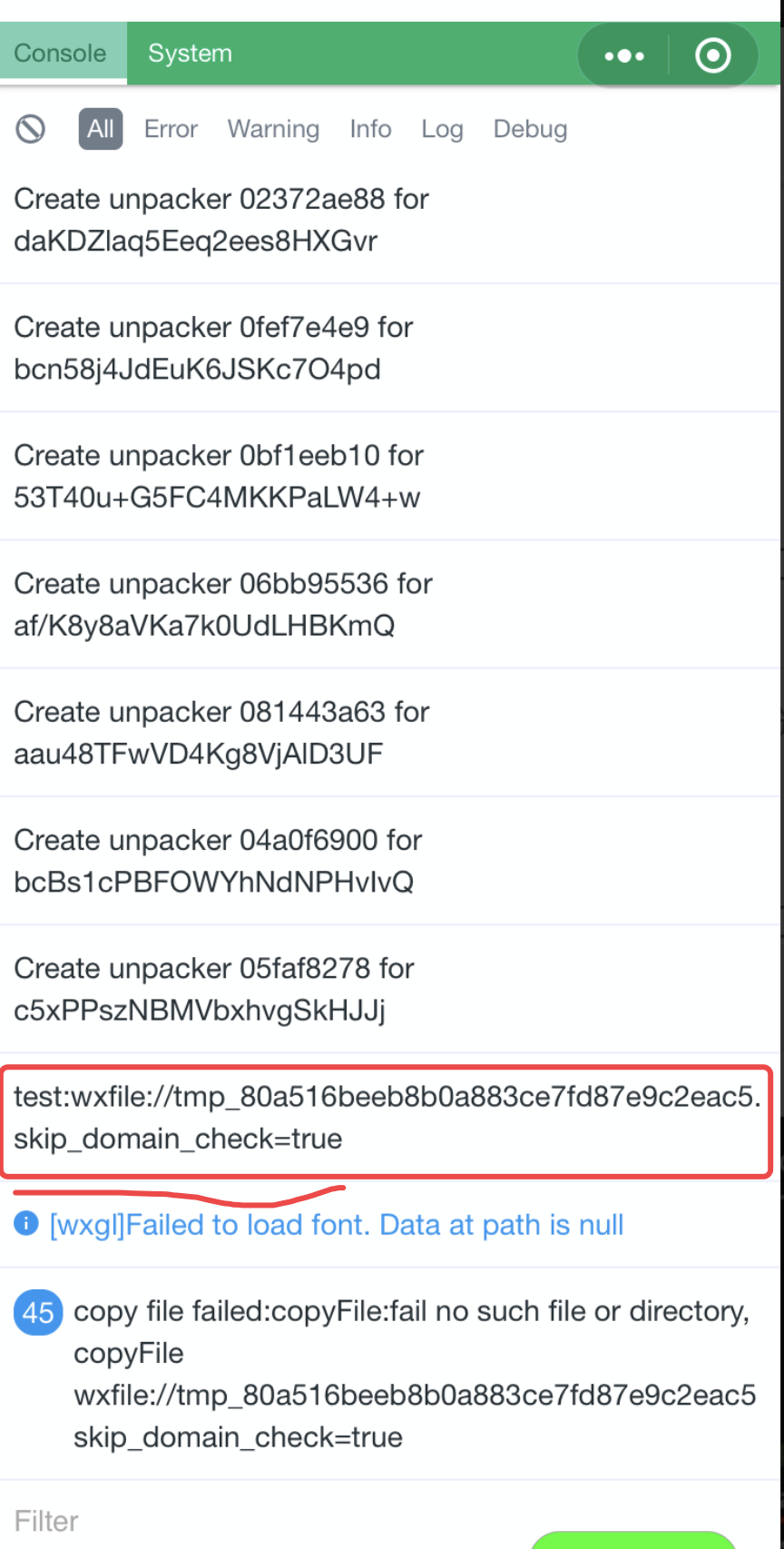Select the All log filter

click(100, 129)
